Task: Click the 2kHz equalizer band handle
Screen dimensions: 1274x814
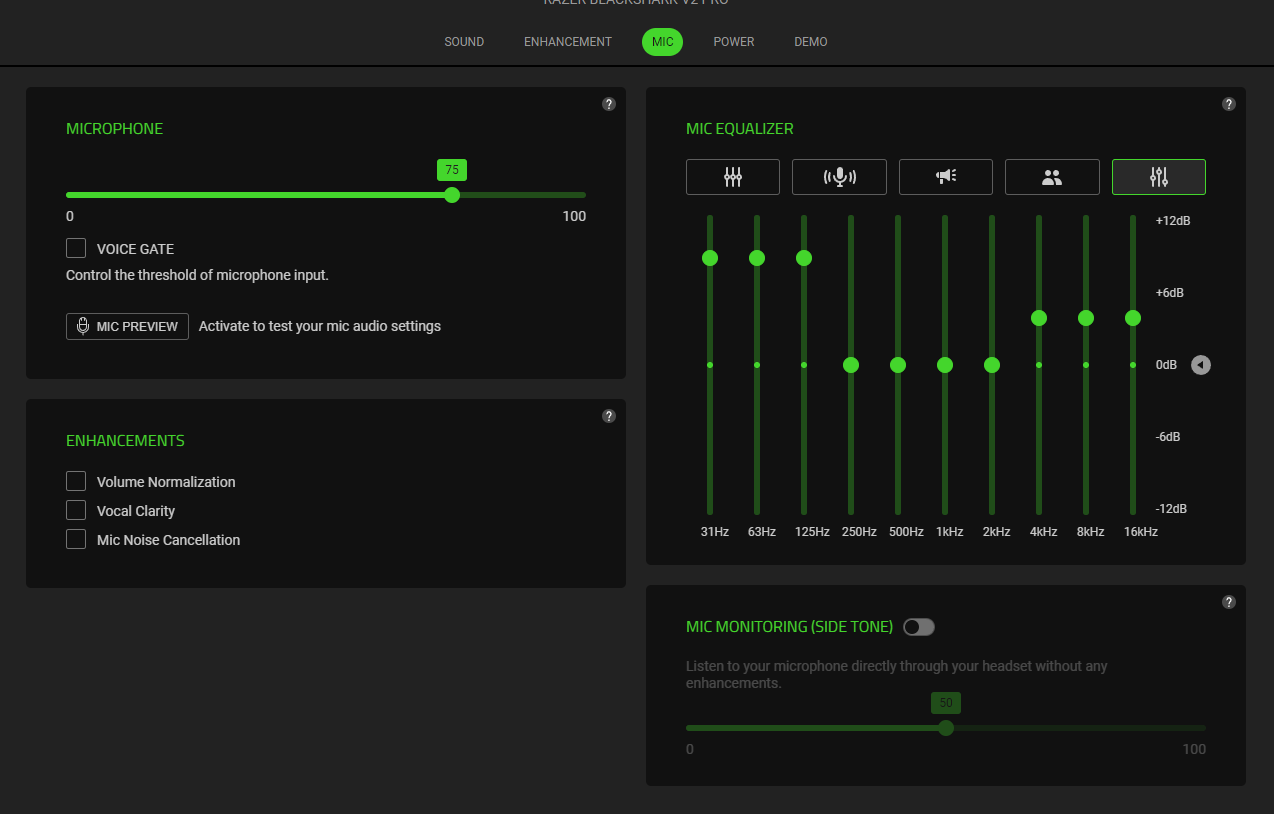Action: click(992, 365)
